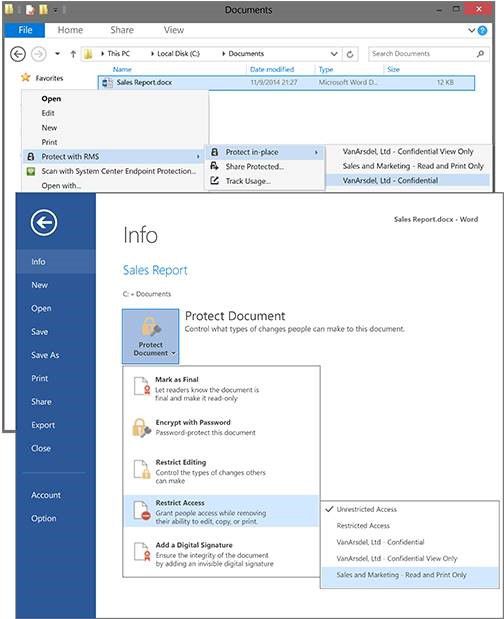Viewport: 504px width, 619px height.
Task: Expand the ribbon chevron
Action: coord(472,30)
